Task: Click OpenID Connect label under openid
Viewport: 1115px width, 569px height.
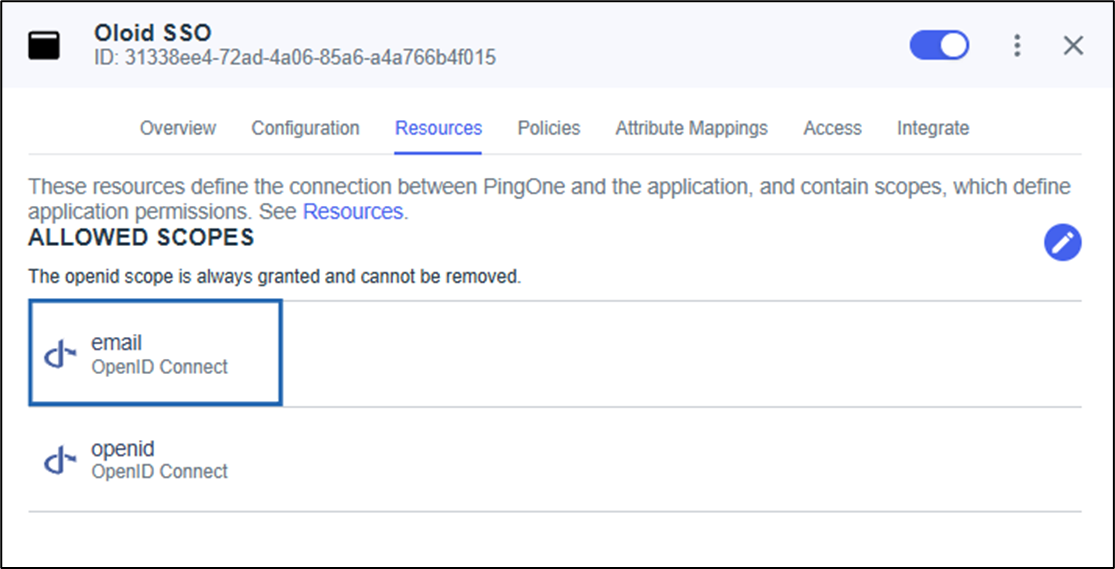Action: click(x=159, y=472)
